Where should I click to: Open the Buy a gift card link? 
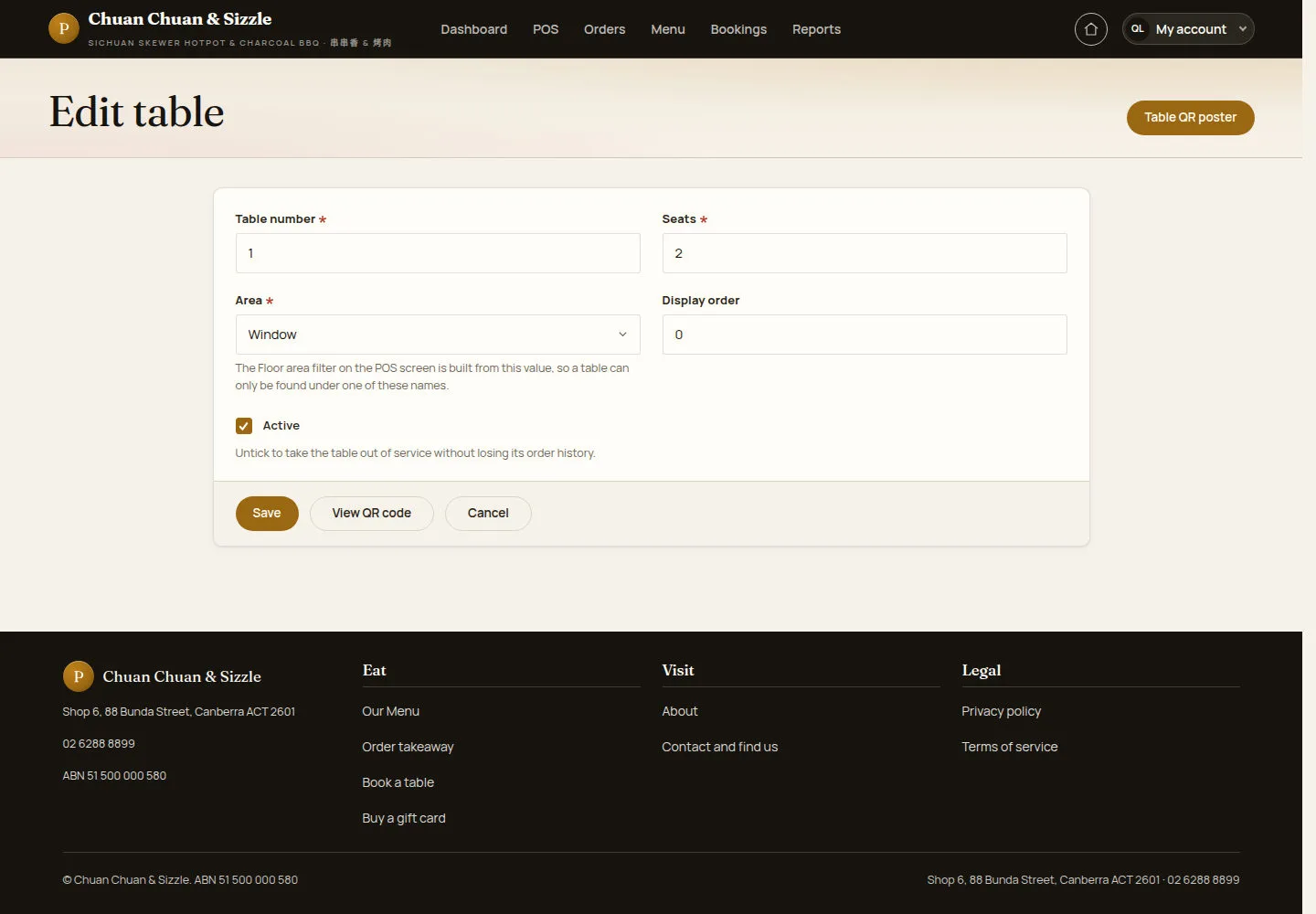click(x=404, y=818)
